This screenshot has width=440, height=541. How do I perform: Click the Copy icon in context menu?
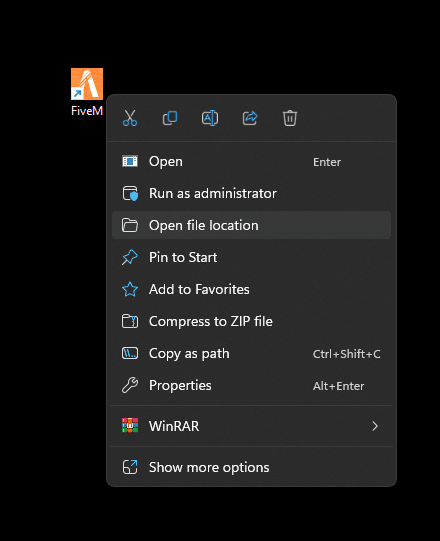170,118
